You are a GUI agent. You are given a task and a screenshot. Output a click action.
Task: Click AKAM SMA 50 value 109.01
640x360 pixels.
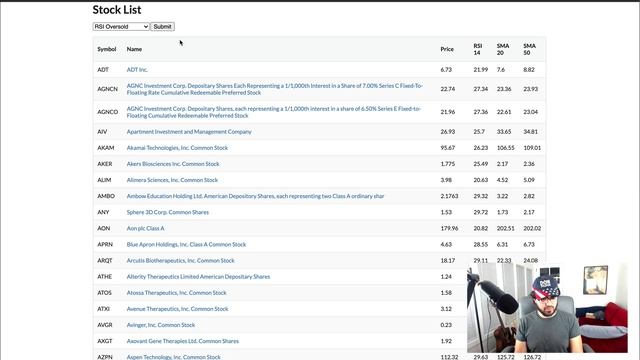click(532, 148)
